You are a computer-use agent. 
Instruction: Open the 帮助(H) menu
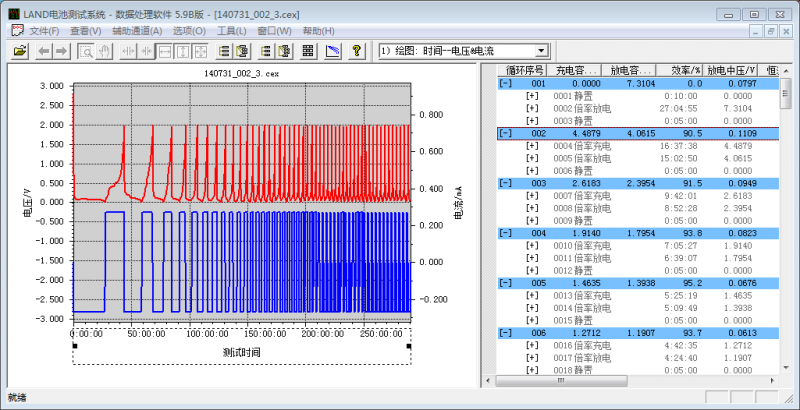(x=318, y=31)
